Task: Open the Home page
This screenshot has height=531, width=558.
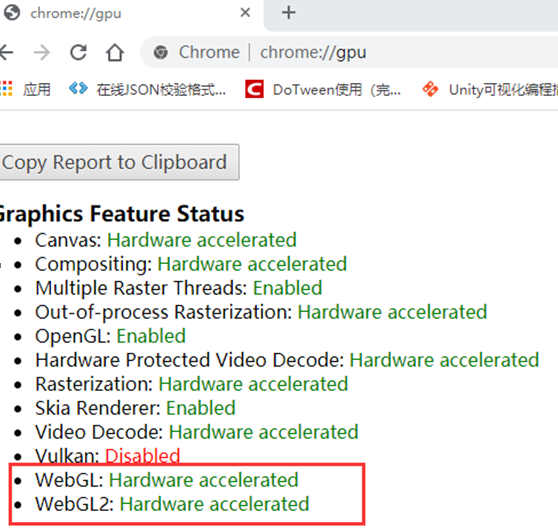Action: coord(115,53)
